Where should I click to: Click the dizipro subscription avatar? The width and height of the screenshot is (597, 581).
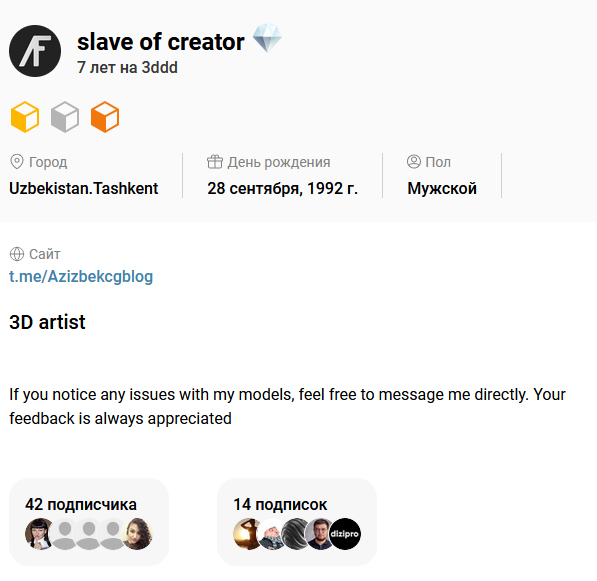point(345,534)
